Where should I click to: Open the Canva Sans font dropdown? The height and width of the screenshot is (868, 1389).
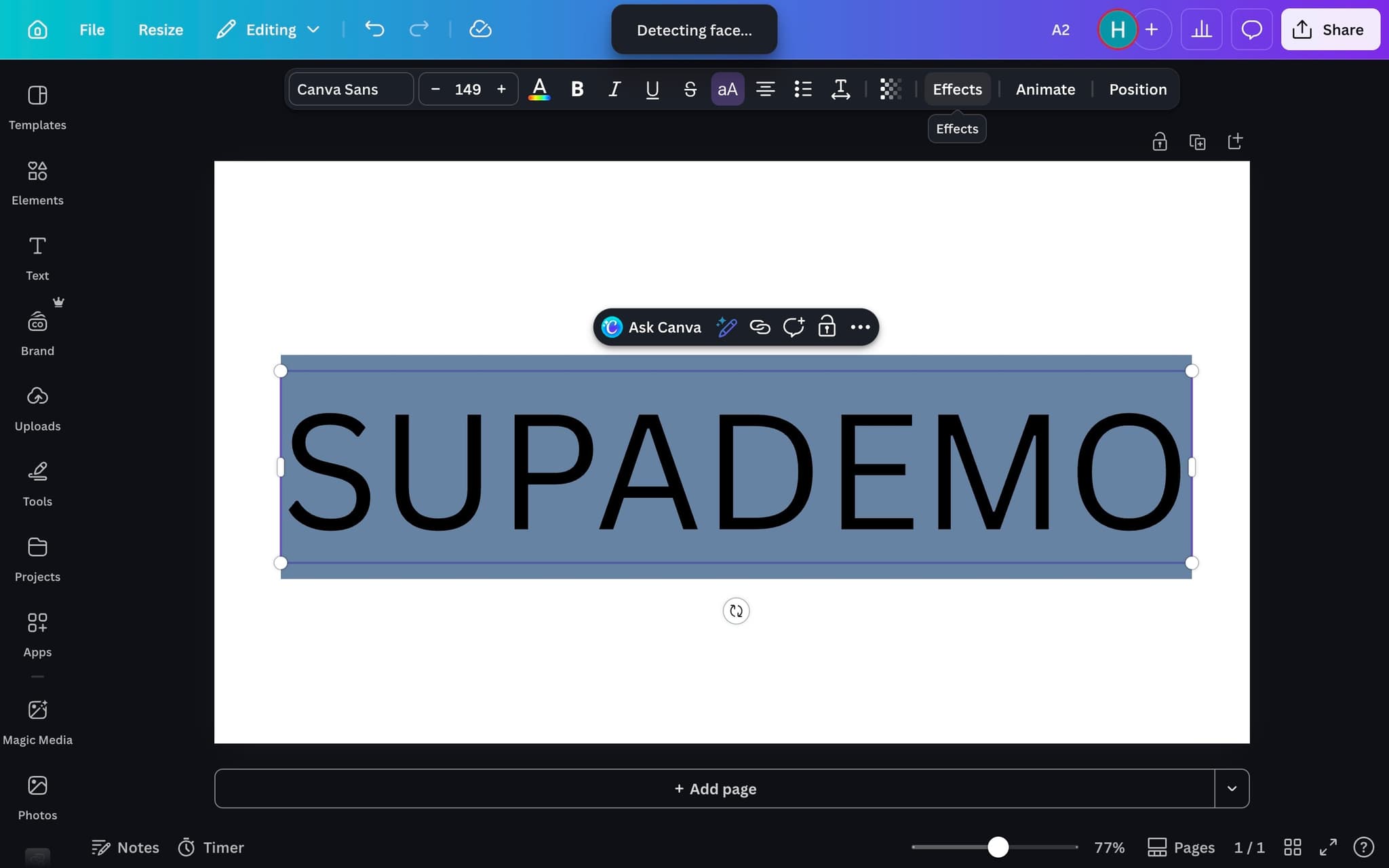350,89
